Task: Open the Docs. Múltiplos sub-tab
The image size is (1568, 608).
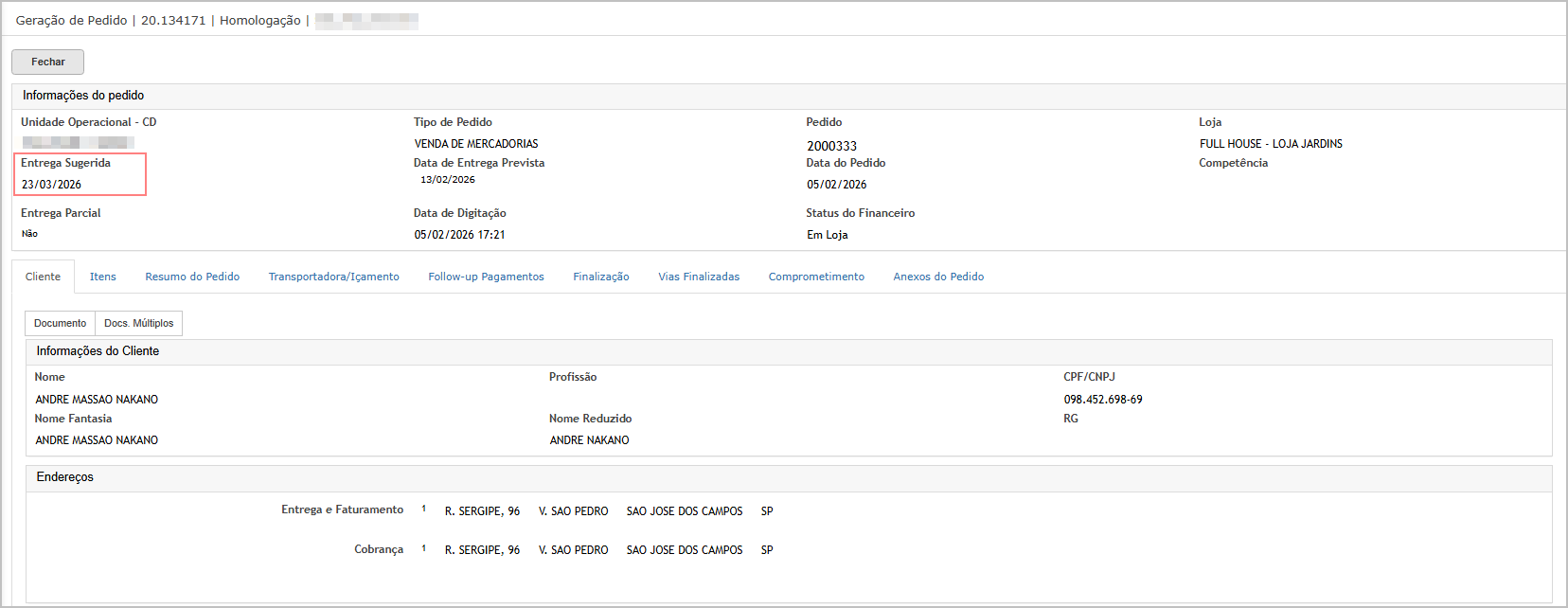Action: [138, 324]
